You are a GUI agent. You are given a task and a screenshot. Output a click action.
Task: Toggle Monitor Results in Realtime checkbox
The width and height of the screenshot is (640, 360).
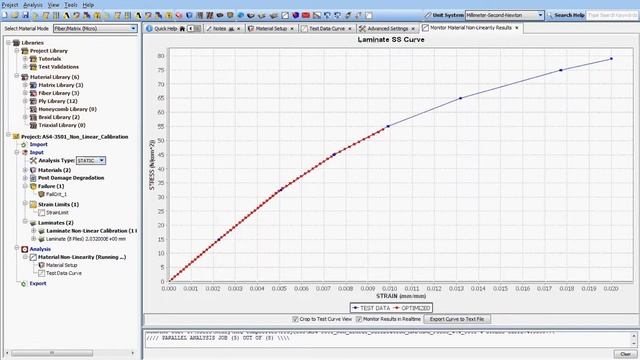pyautogui.click(x=359, y=319)
